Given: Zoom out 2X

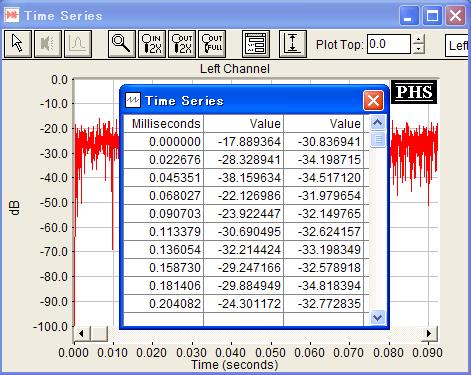Looking at the screenshot, I should coord(182,44).
